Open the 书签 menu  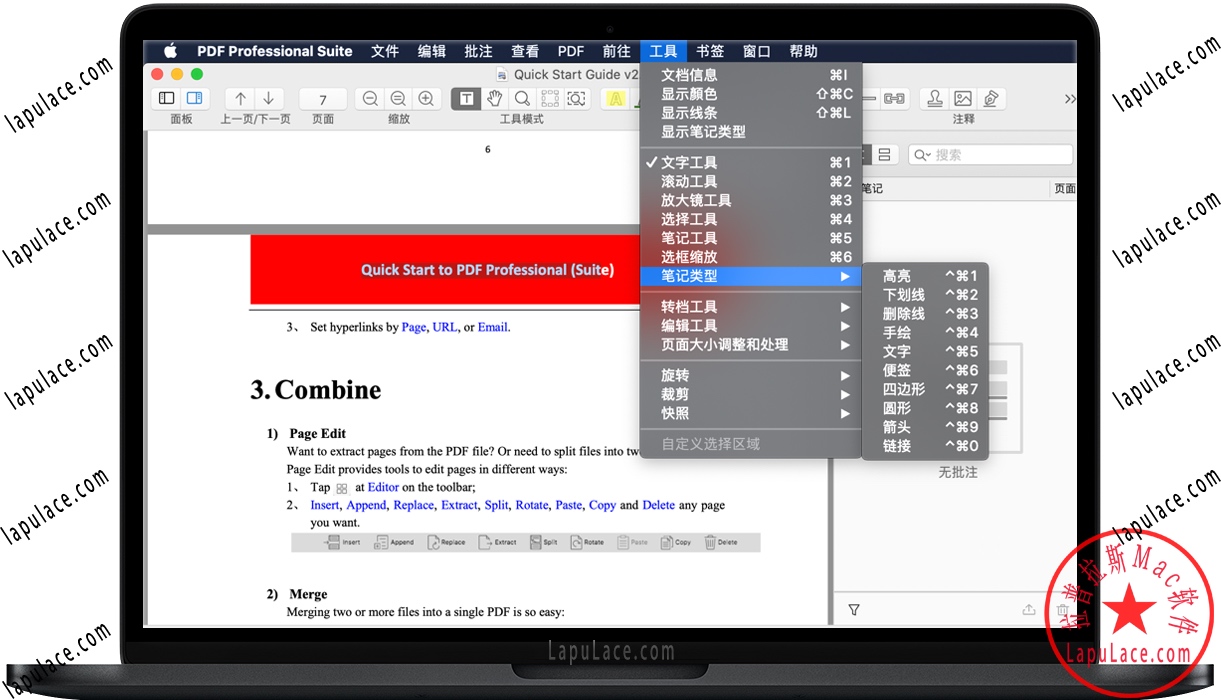(710, 51)
